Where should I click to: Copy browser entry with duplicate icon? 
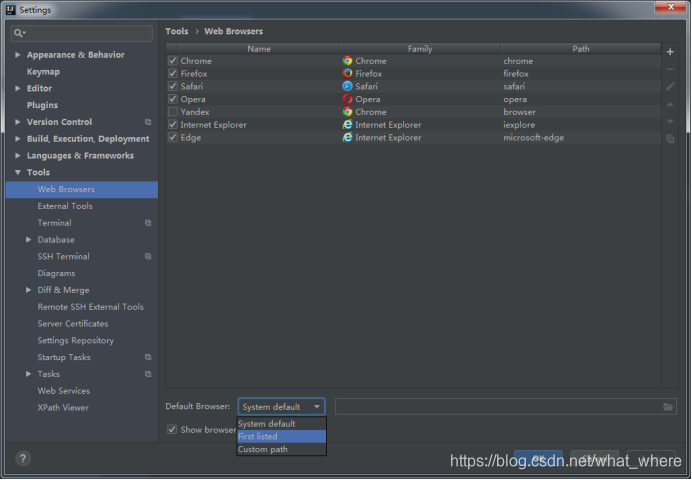(670, 139)
